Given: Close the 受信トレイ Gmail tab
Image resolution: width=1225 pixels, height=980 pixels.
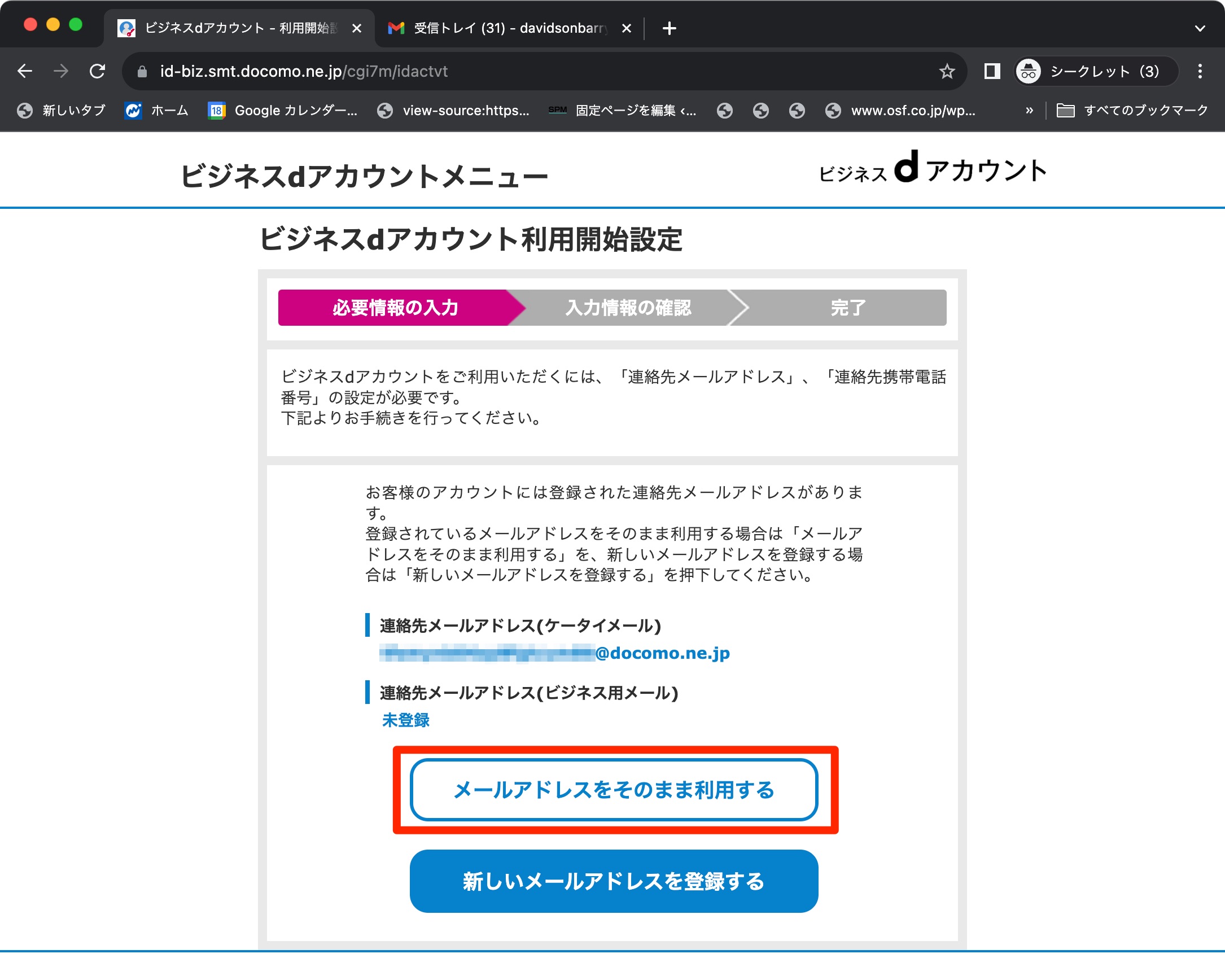Looking at the screenshot, I should pyautogui.click(x=627, y=28).
